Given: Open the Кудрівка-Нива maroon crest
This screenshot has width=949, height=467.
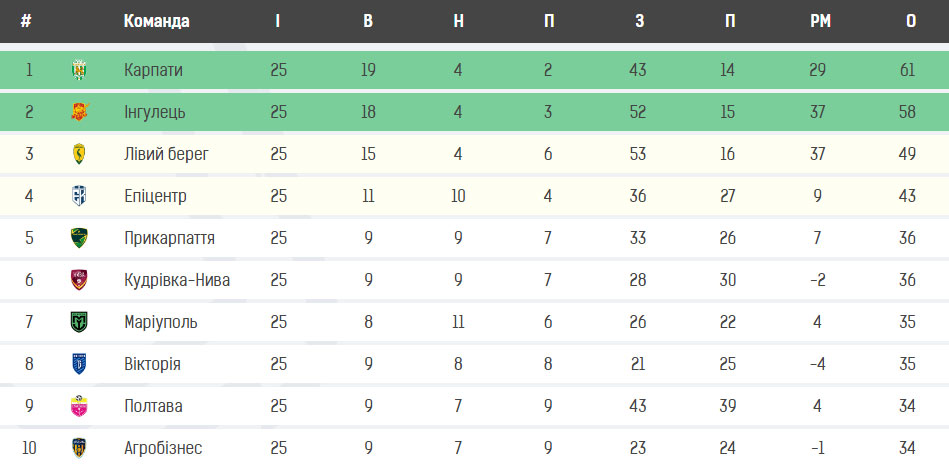Looking at the screenshot, I should [x=79, y=280].
